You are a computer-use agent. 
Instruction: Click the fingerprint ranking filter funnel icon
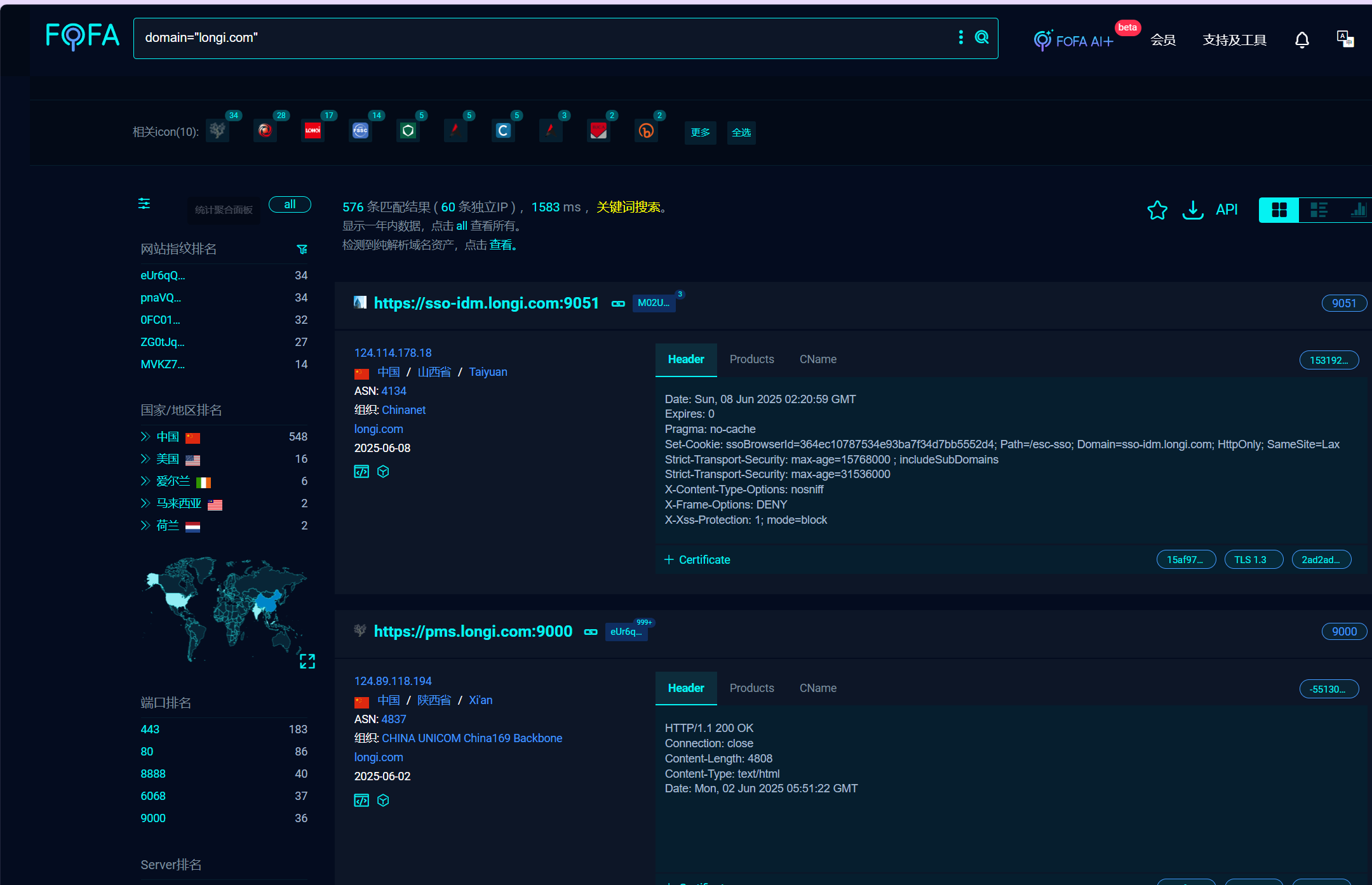[x=302, y=250]
